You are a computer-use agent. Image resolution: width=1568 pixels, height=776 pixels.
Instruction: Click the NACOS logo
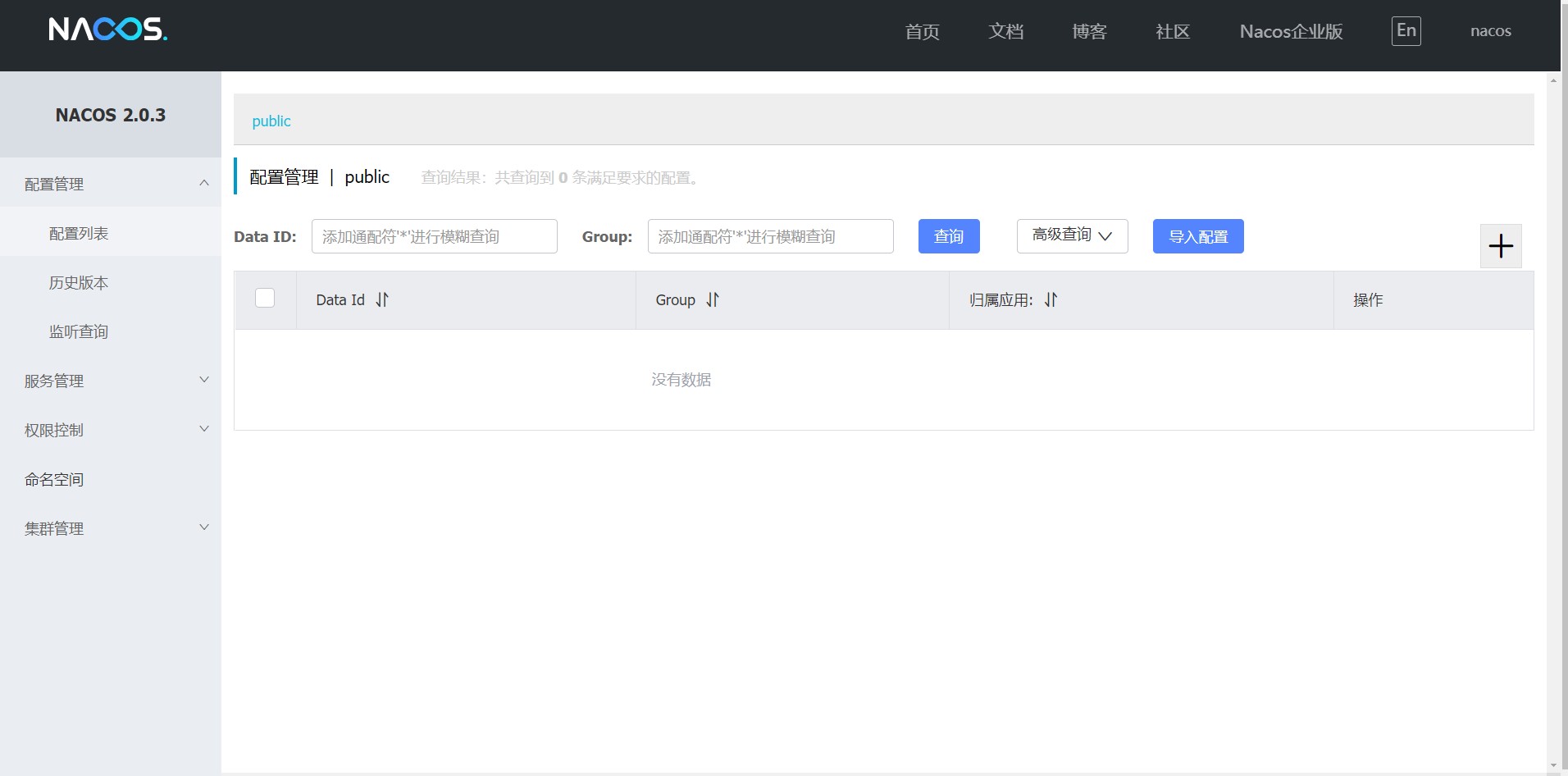(x=107, y=29)
